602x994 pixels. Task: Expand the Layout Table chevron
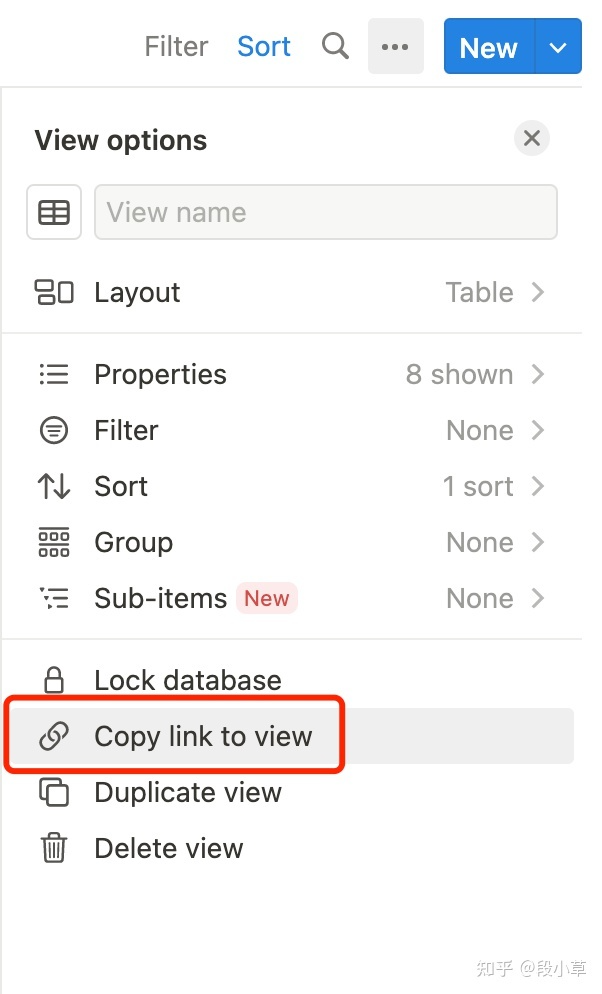coord(538,292)
